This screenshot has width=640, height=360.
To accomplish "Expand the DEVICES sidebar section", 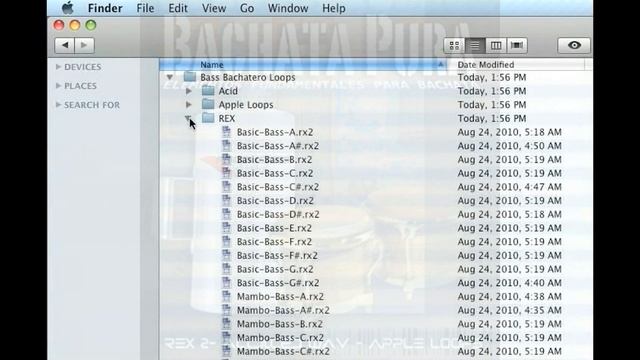I will coord(58,67).
